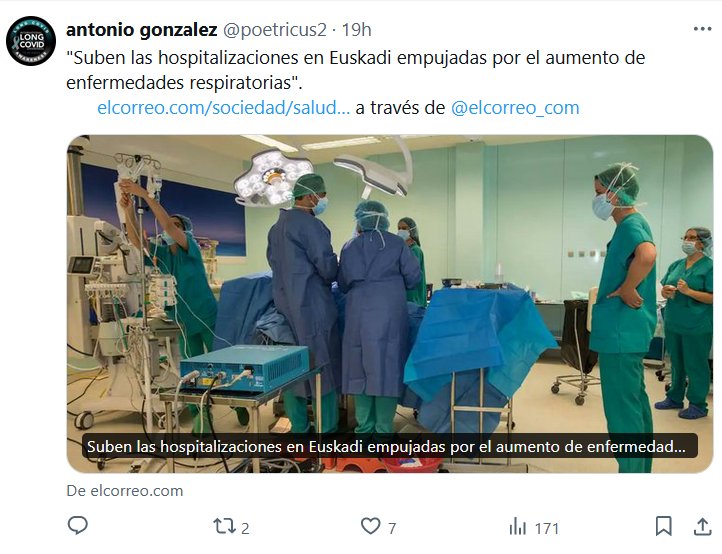
Task: Open antonio gonzalez profile name
Action: (142, 29)
